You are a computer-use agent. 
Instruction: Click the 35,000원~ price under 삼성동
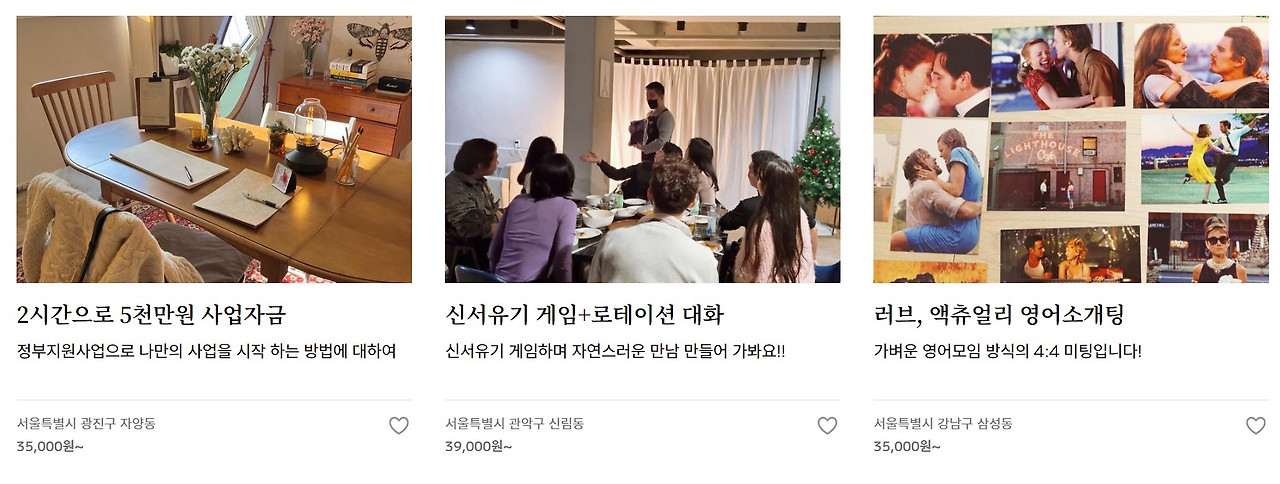[907, 446]
